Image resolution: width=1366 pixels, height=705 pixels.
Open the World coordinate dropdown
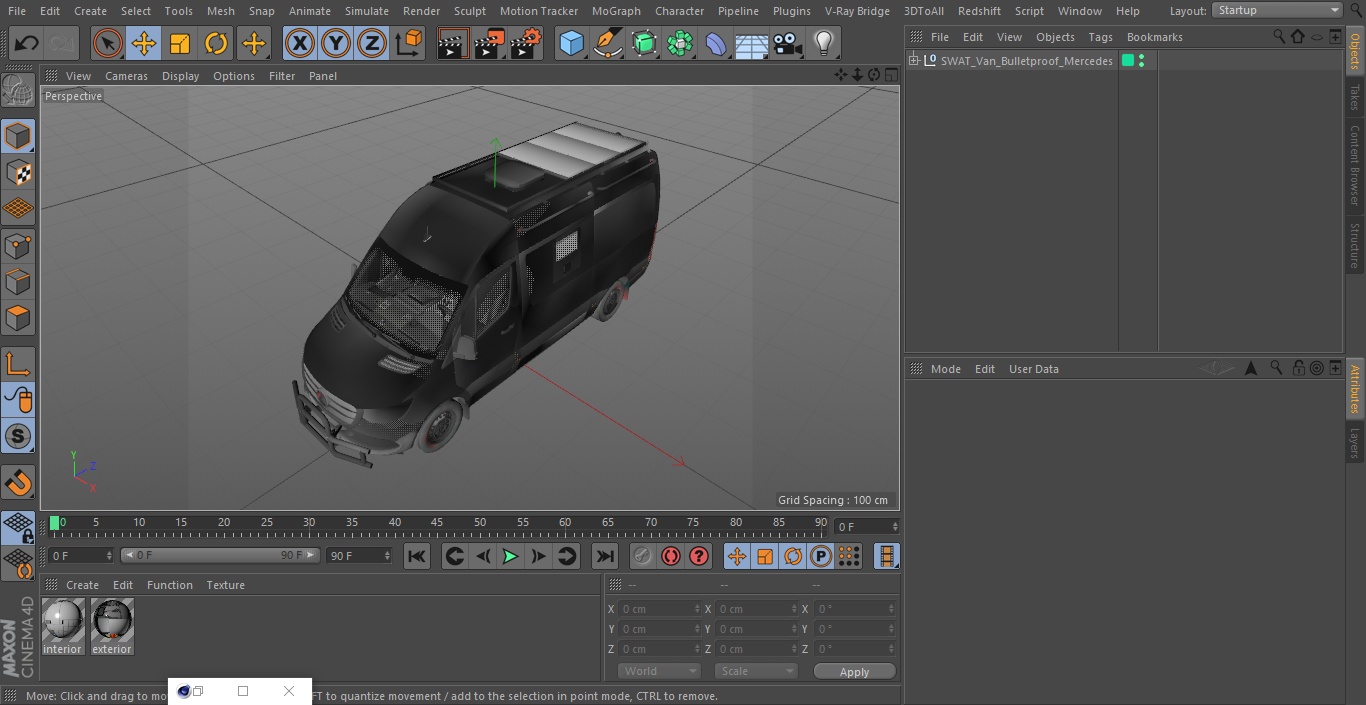point(659,671)
